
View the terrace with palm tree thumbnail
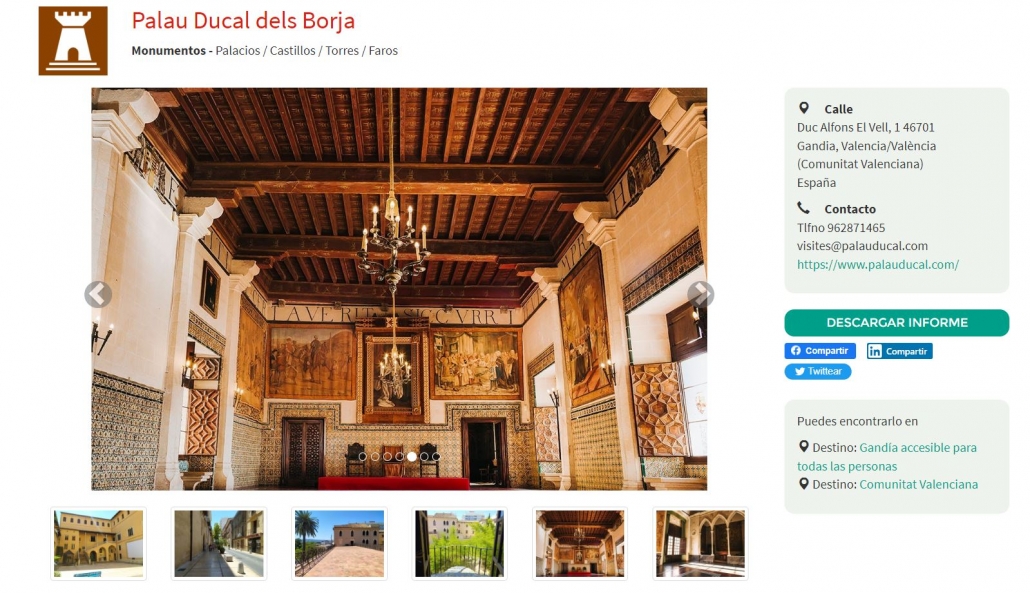point(340,544)
